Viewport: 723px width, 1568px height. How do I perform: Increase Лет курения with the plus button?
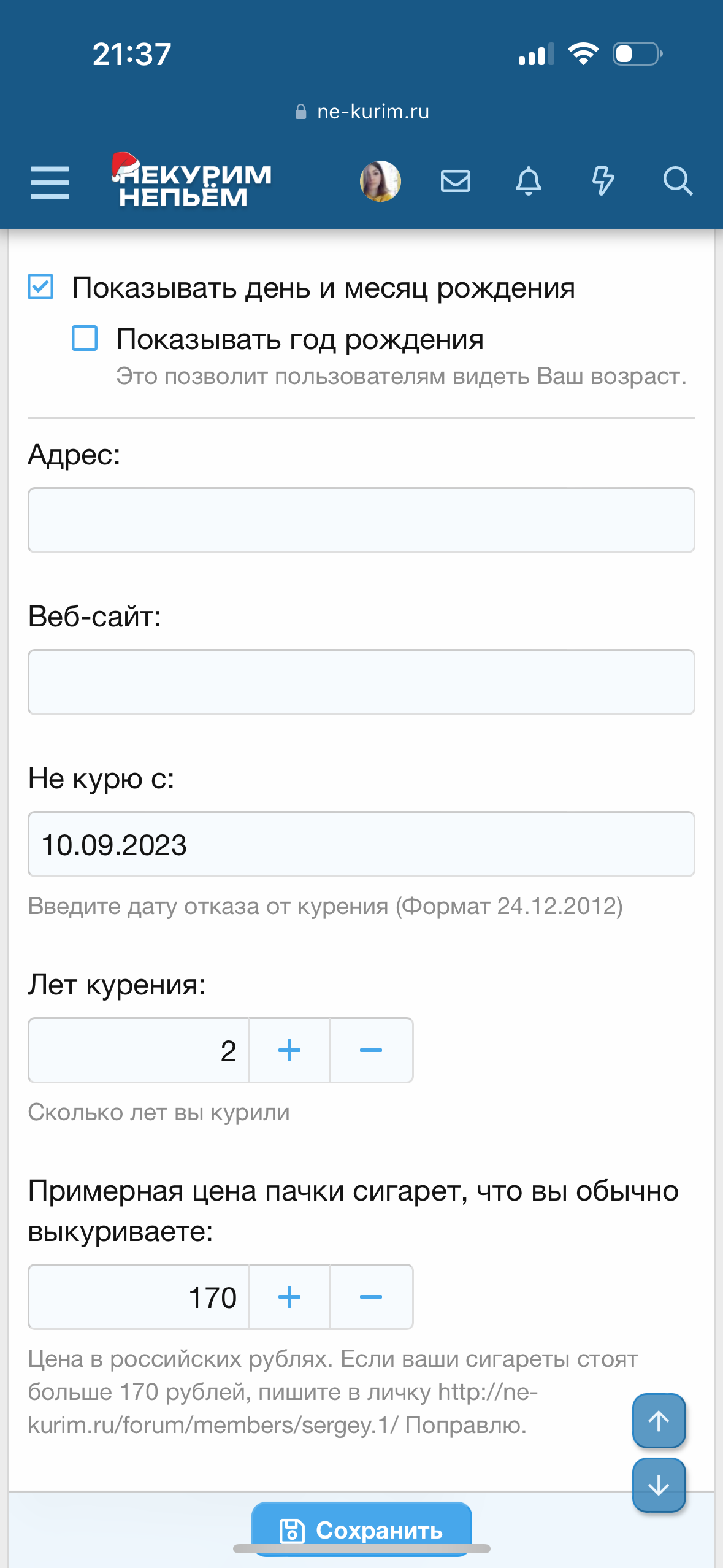[289, 1050]
